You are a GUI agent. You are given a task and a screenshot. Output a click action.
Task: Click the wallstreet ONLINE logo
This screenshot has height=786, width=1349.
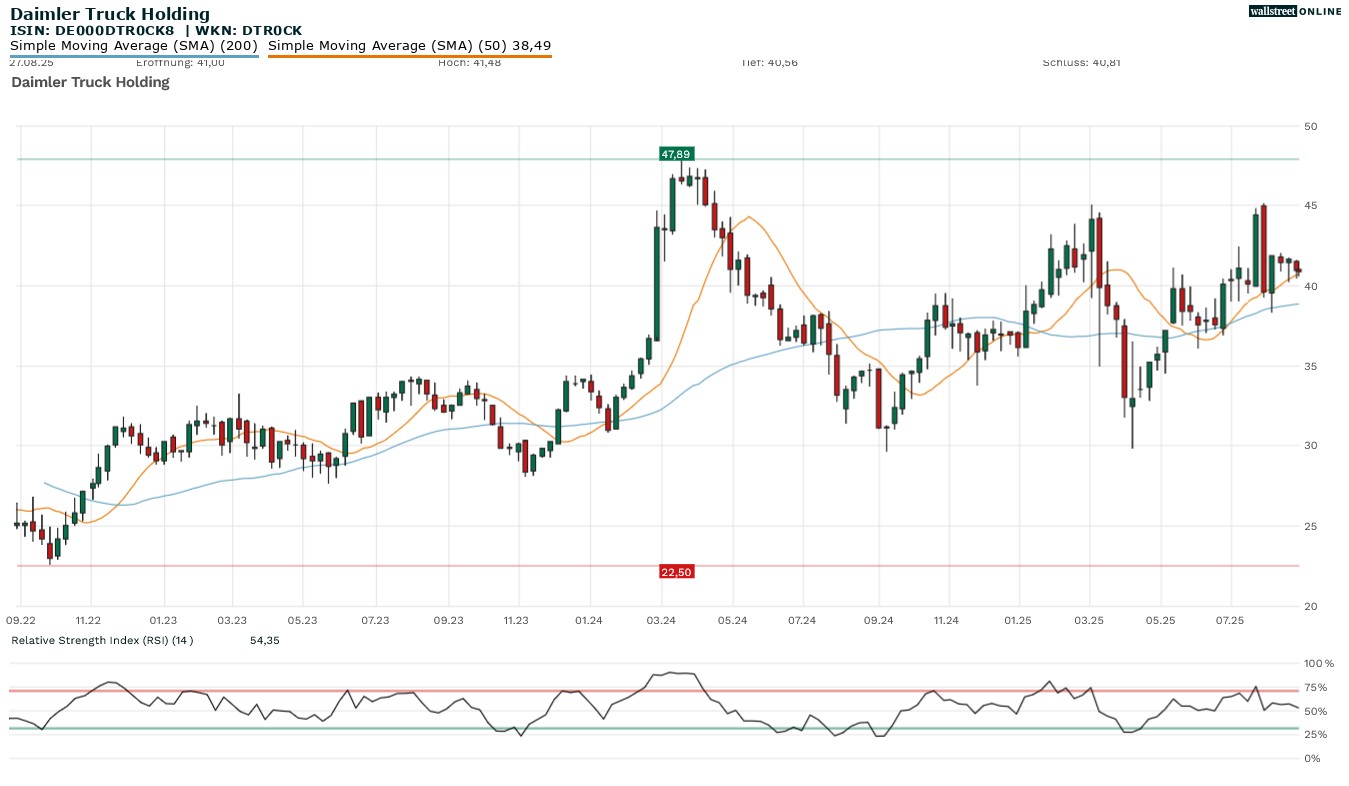tap(1295, 11)
